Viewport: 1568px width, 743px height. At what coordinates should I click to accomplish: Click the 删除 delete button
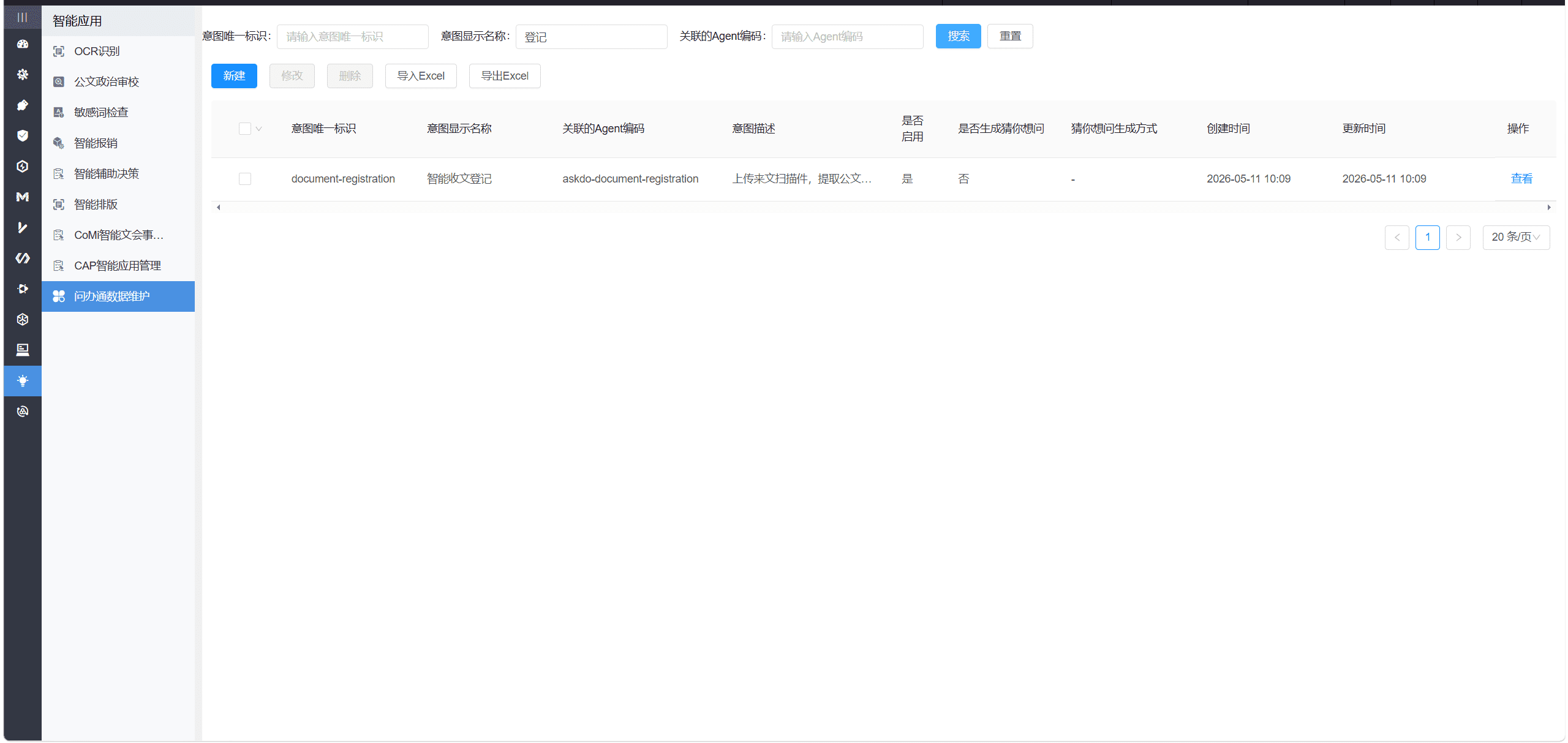tap(350, 76)
